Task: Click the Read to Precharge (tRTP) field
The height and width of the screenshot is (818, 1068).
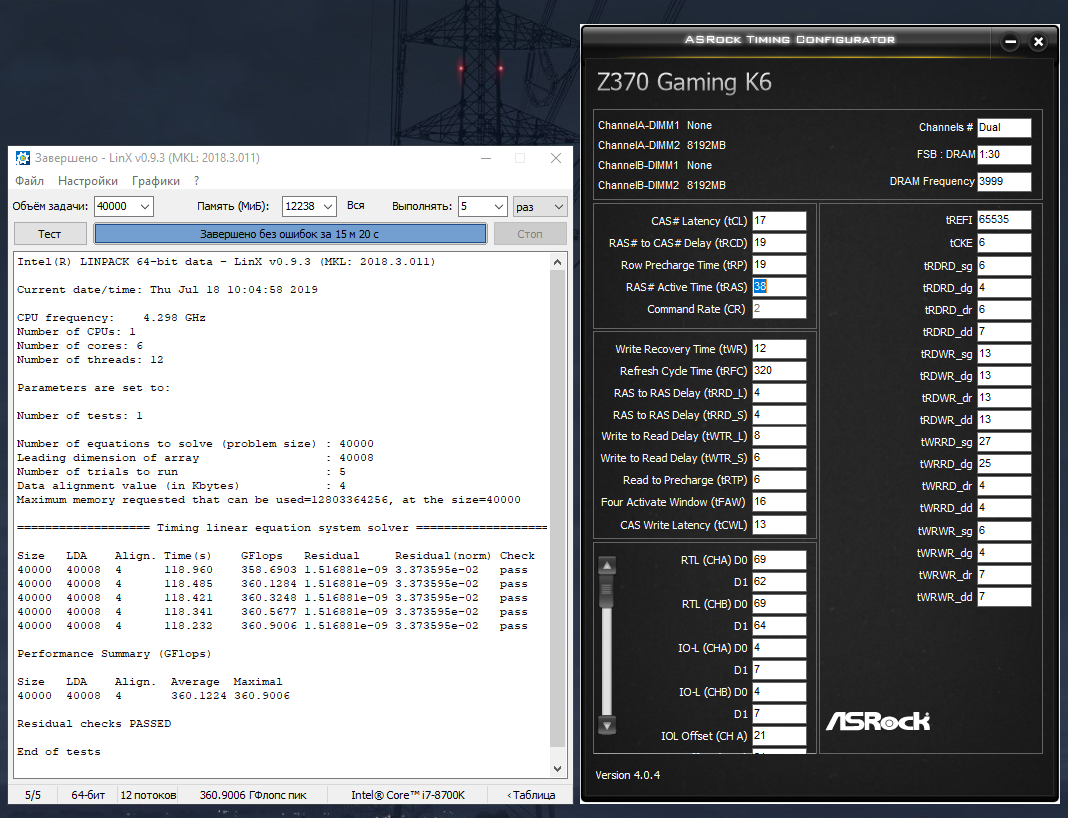Action: [779, 480]
